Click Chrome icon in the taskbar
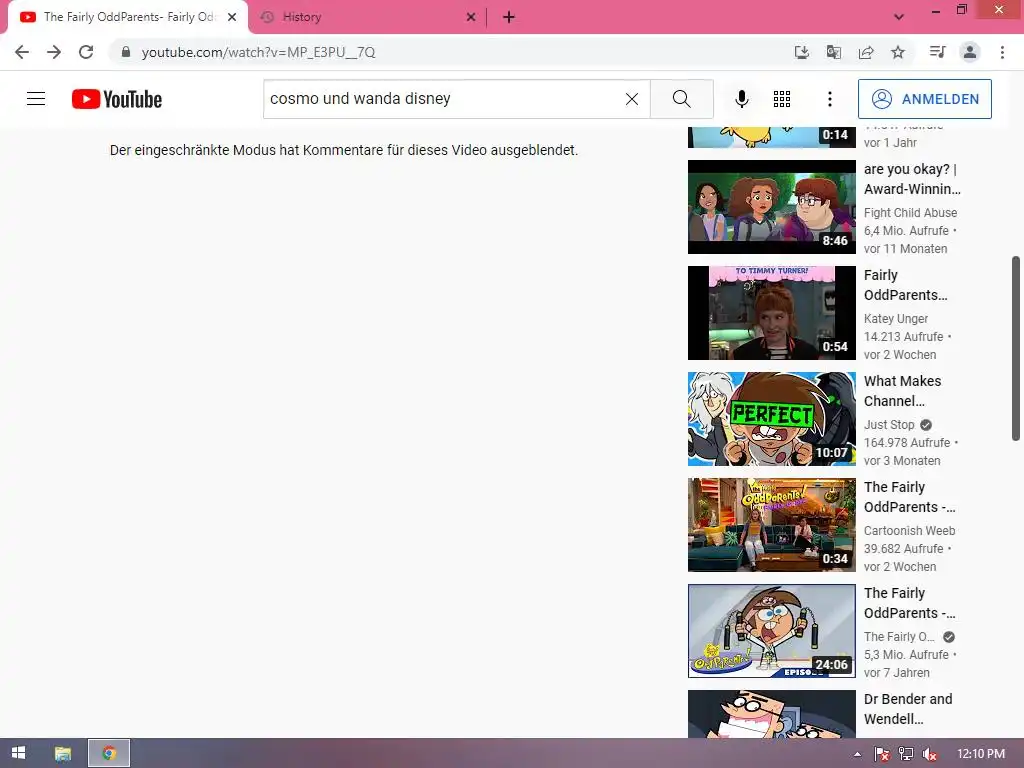The width and height of the screenshot is (1024, 768). 109,753
